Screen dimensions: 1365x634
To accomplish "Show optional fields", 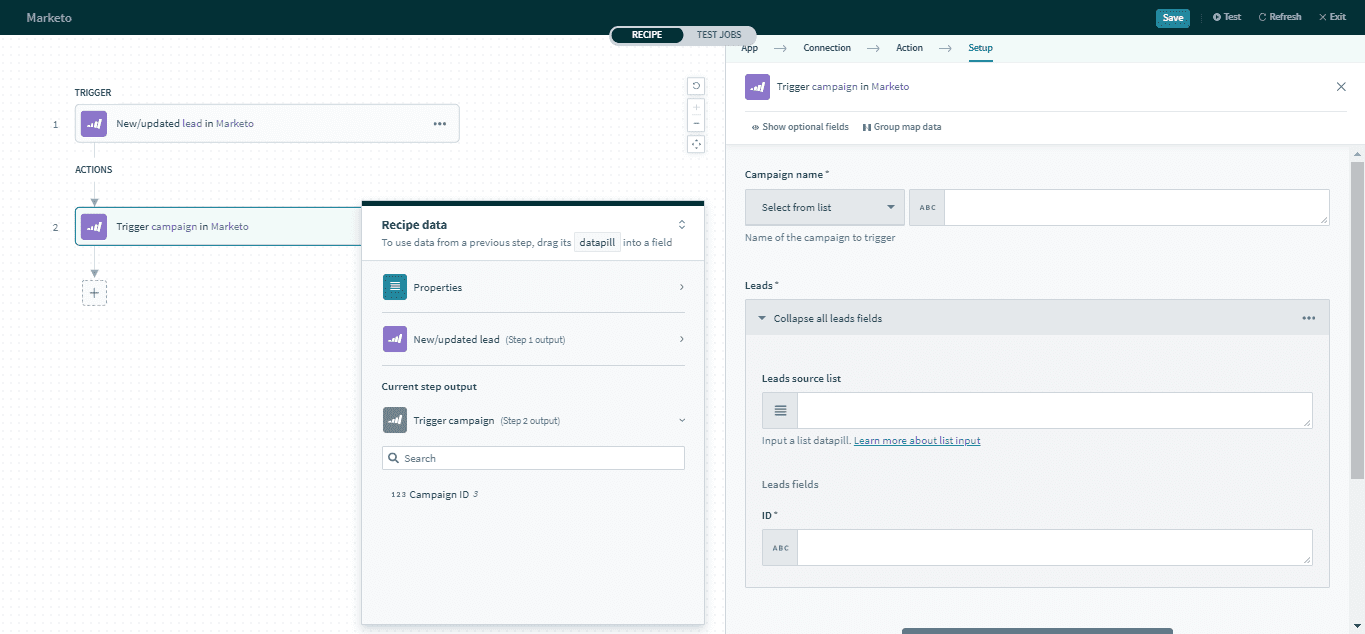I will click(799, 127).
